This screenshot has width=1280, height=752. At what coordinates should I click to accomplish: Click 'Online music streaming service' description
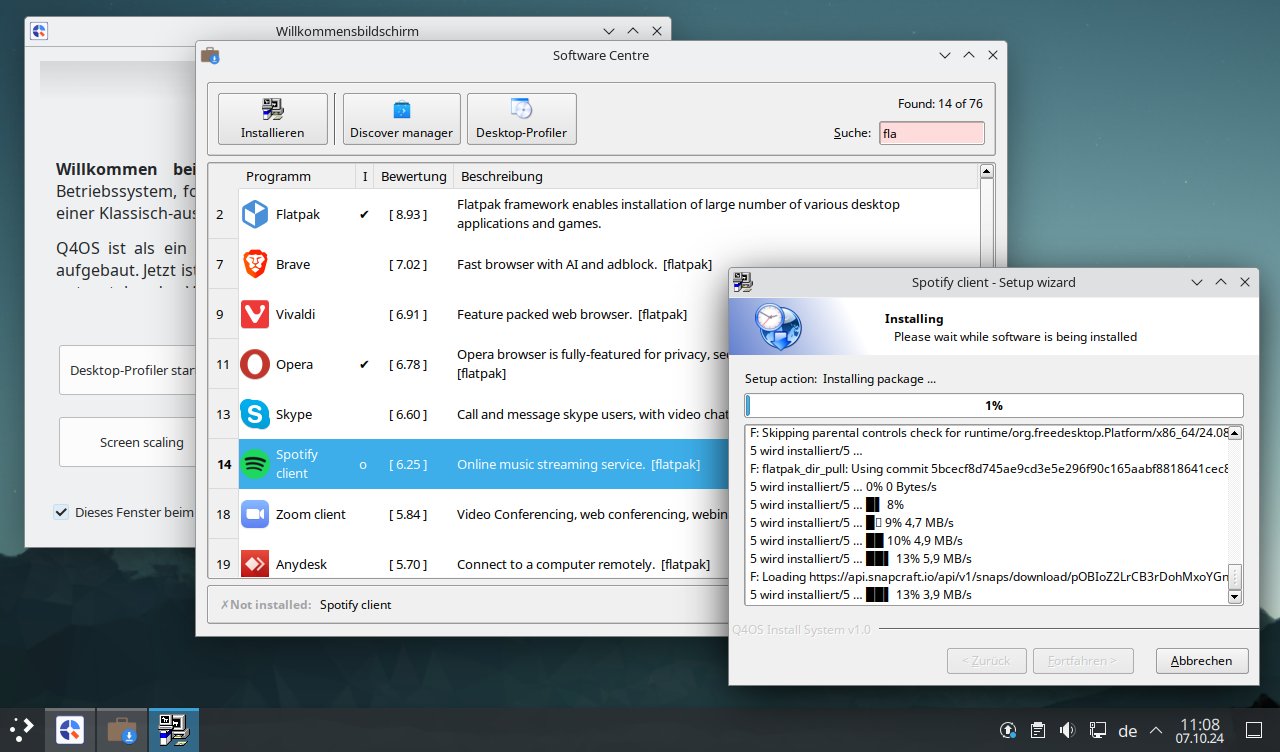tap(578, 464)
